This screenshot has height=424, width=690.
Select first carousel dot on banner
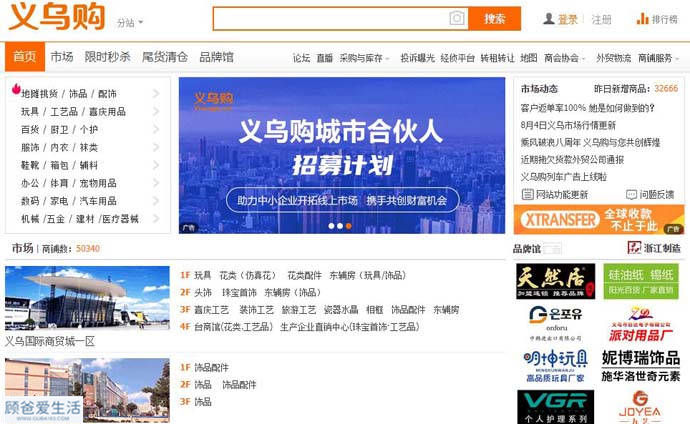click(x=331, y=226)
